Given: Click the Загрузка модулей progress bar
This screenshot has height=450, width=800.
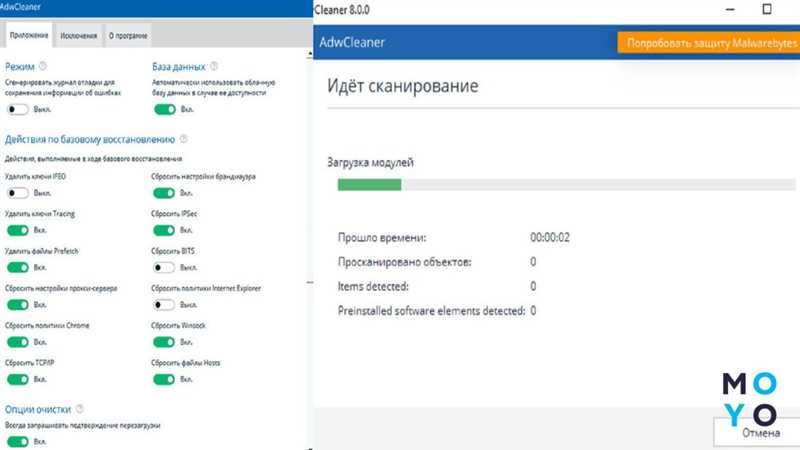Looking at the screenshot, I should (566, 185).
